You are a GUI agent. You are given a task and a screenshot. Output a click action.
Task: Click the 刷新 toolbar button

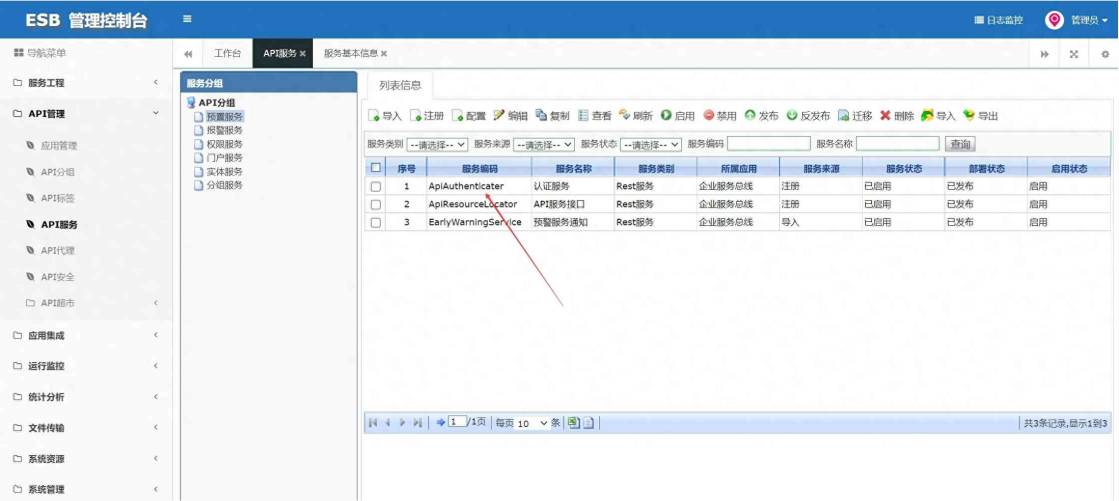[636, 116]
